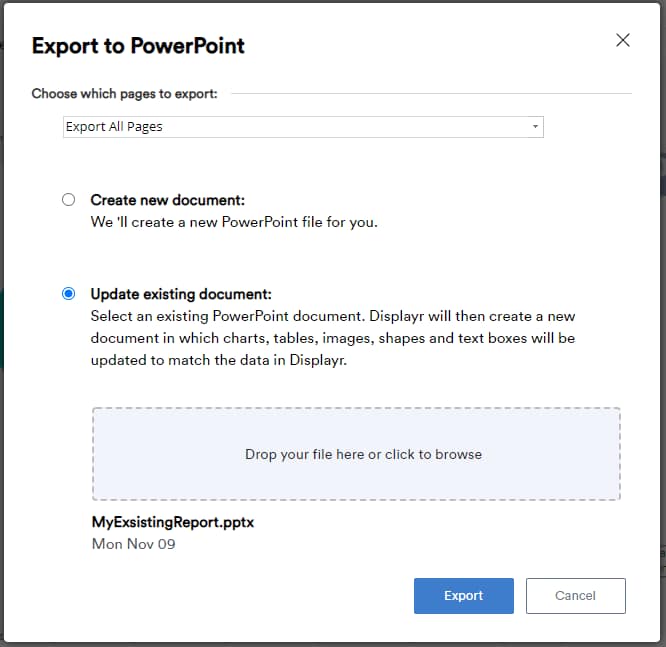The height and width of the screenshot is (647, 666).
Task: Click the 'Mon Nov 09' file date
Action: point(133,544)
